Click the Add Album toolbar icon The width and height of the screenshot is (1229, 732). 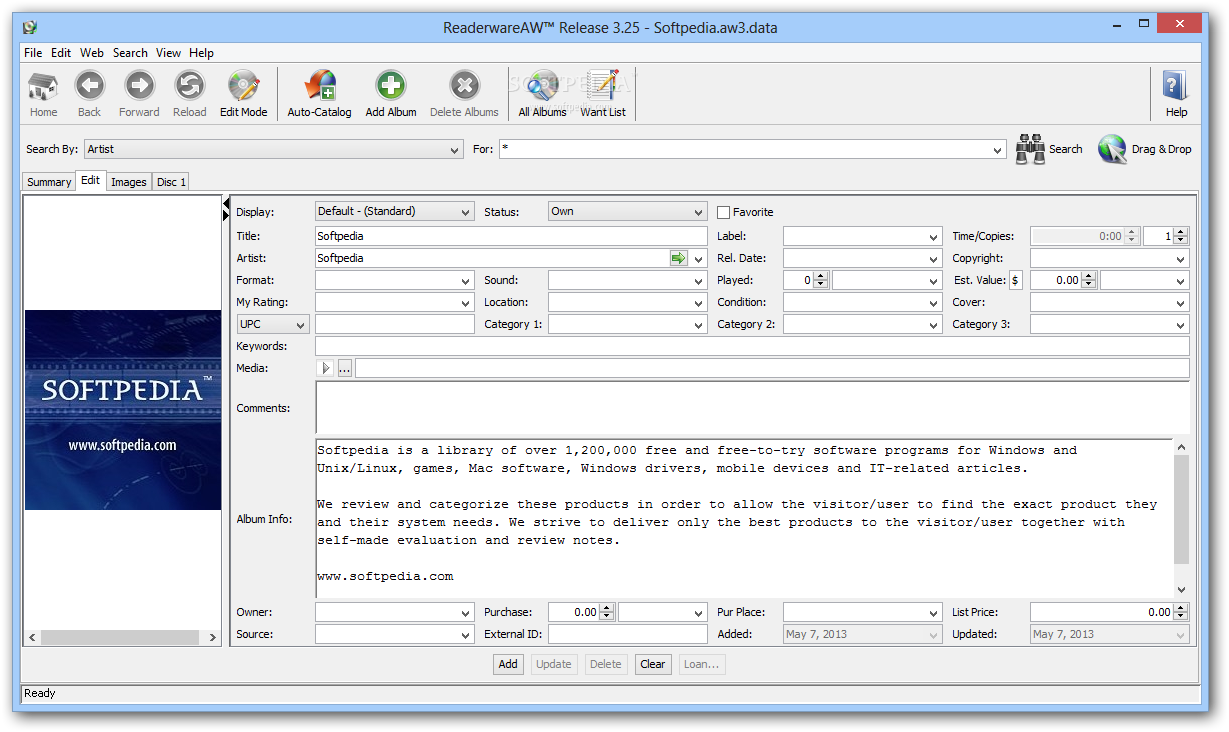[x=391, y=94]
